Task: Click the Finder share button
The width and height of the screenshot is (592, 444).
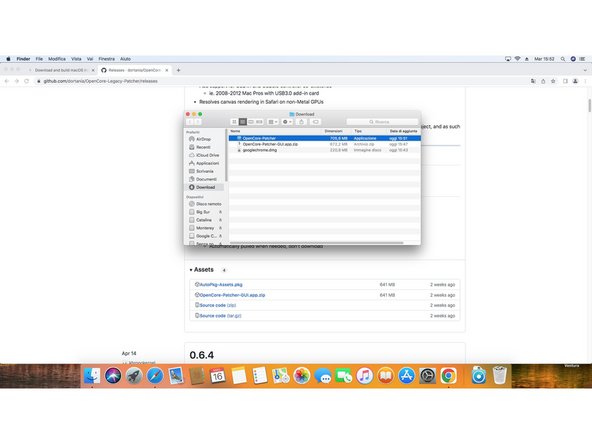Action: click(x=301, y=122)
